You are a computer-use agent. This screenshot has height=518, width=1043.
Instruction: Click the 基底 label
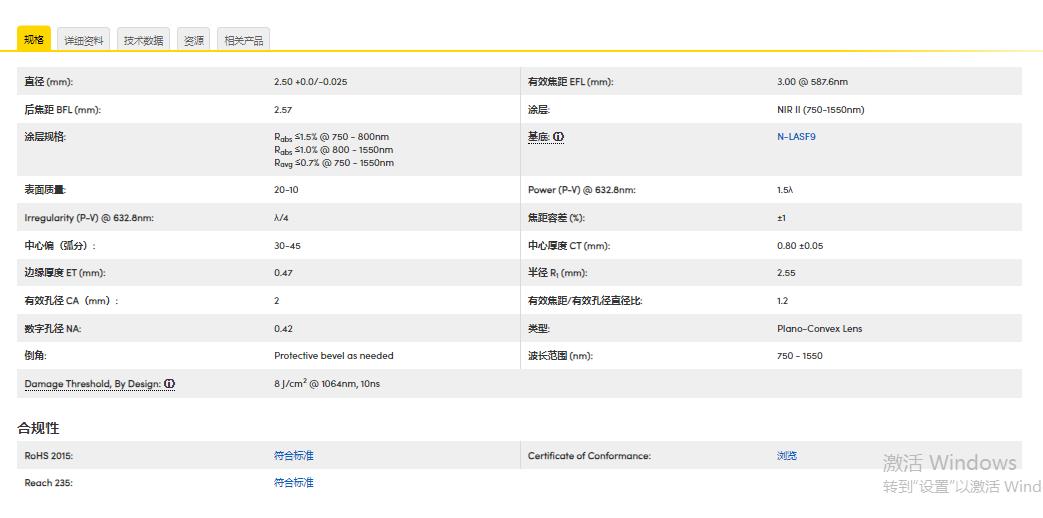(539, 137)
